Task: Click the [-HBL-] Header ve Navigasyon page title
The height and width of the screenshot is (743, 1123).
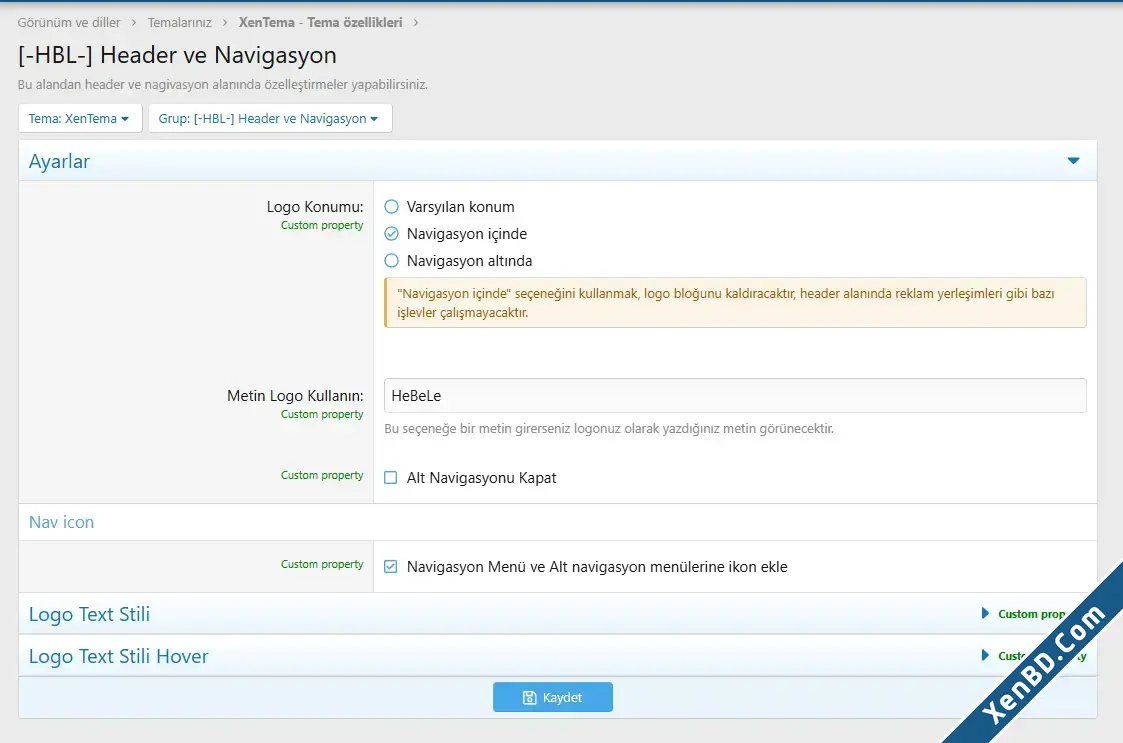Action: click(177, 55)
